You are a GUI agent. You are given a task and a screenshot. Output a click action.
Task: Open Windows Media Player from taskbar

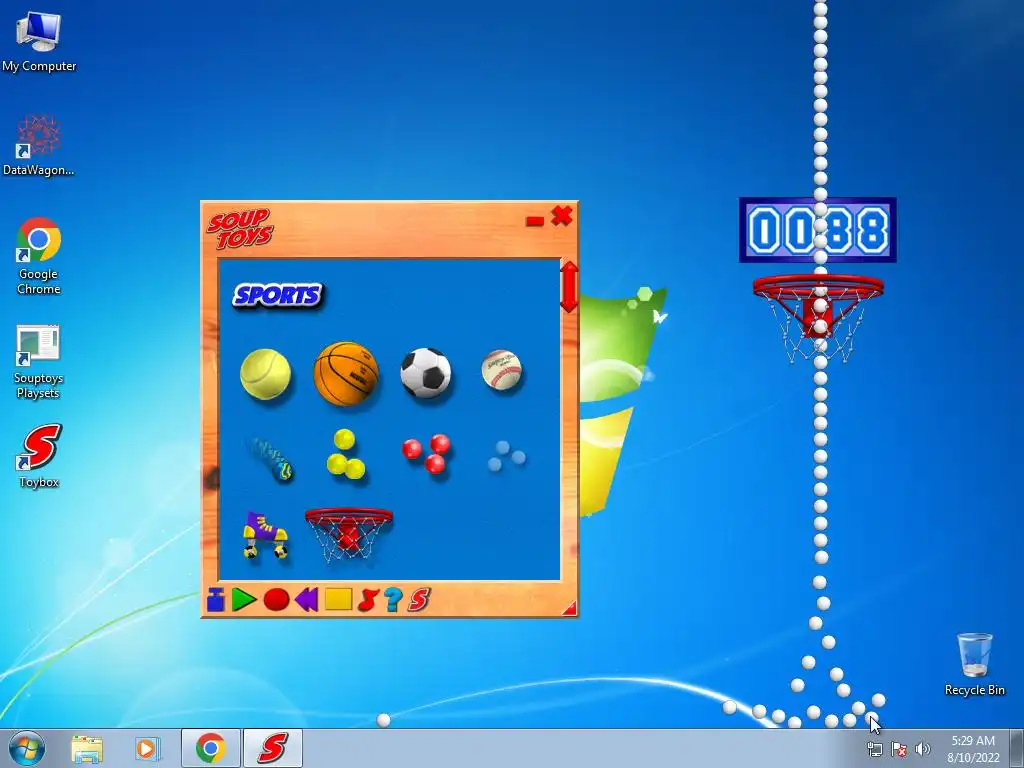point(148,748)
